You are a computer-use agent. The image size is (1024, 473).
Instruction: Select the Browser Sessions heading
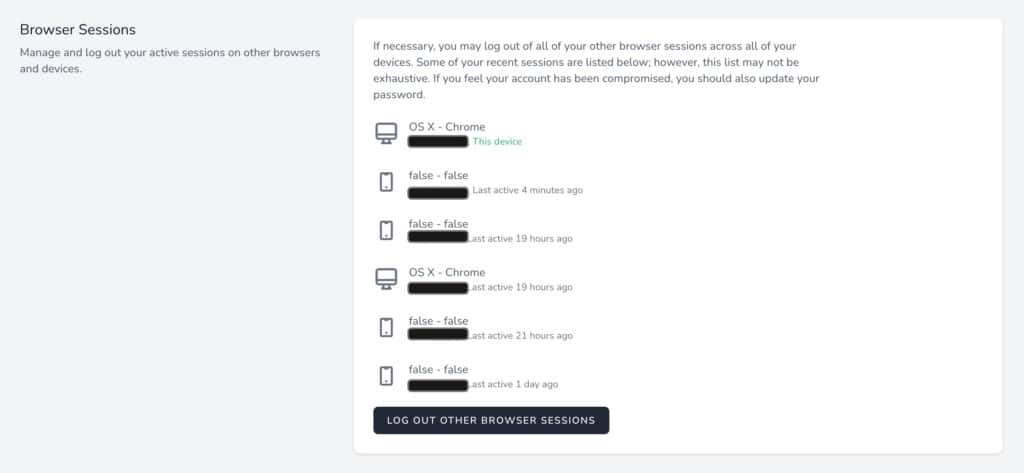tap(78, 29)
